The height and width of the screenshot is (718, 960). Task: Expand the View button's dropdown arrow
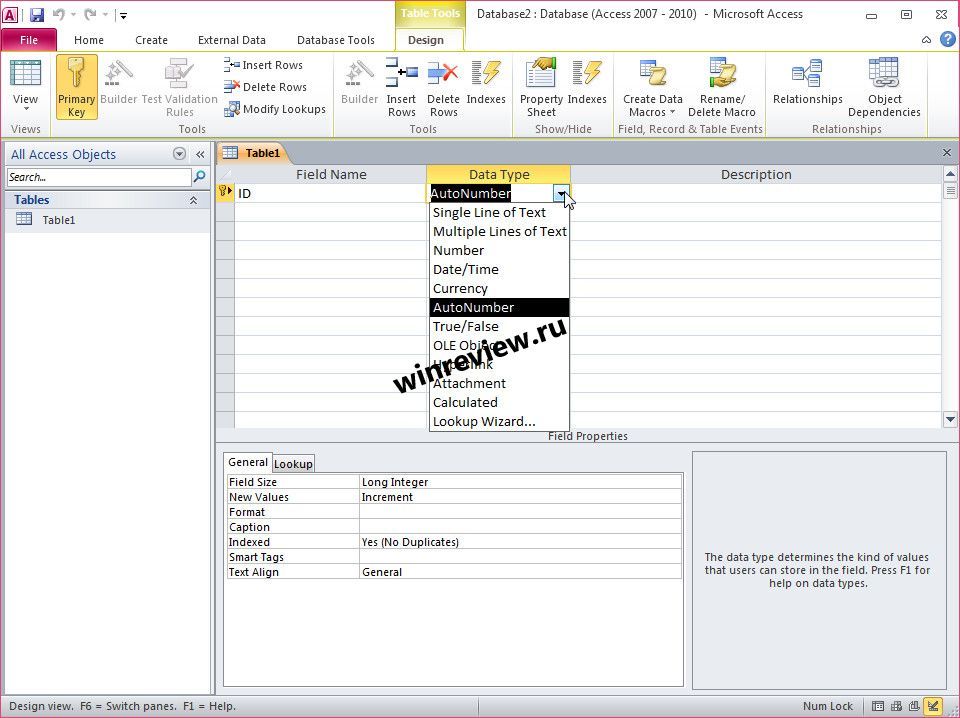(26, 110)
